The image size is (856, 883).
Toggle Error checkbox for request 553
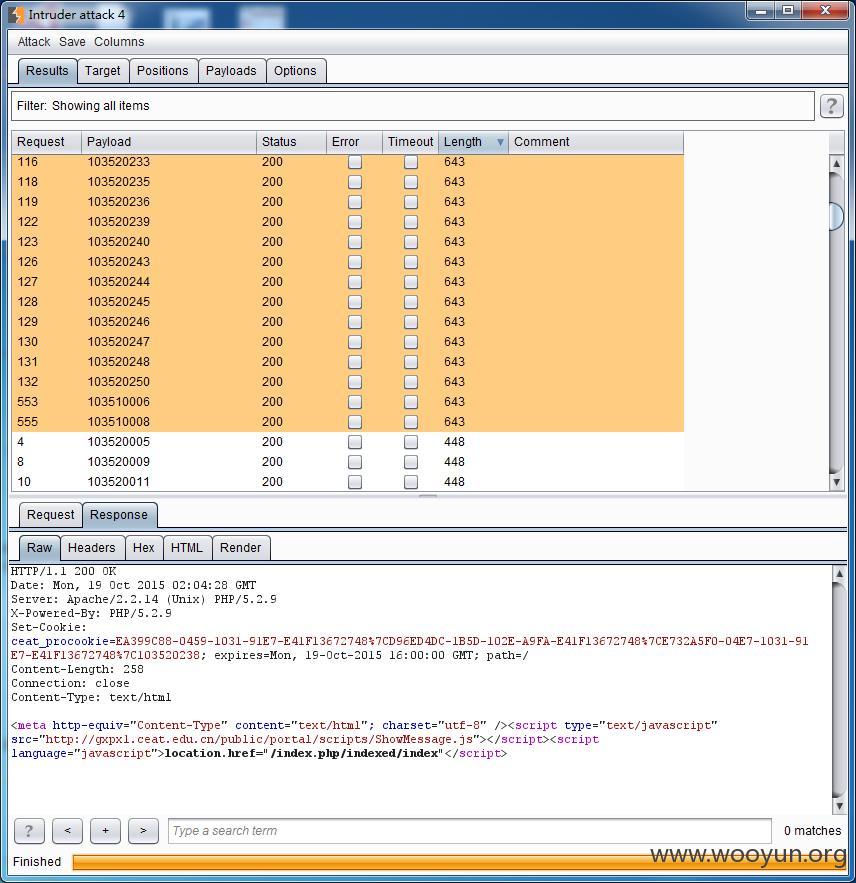point(355,402)
